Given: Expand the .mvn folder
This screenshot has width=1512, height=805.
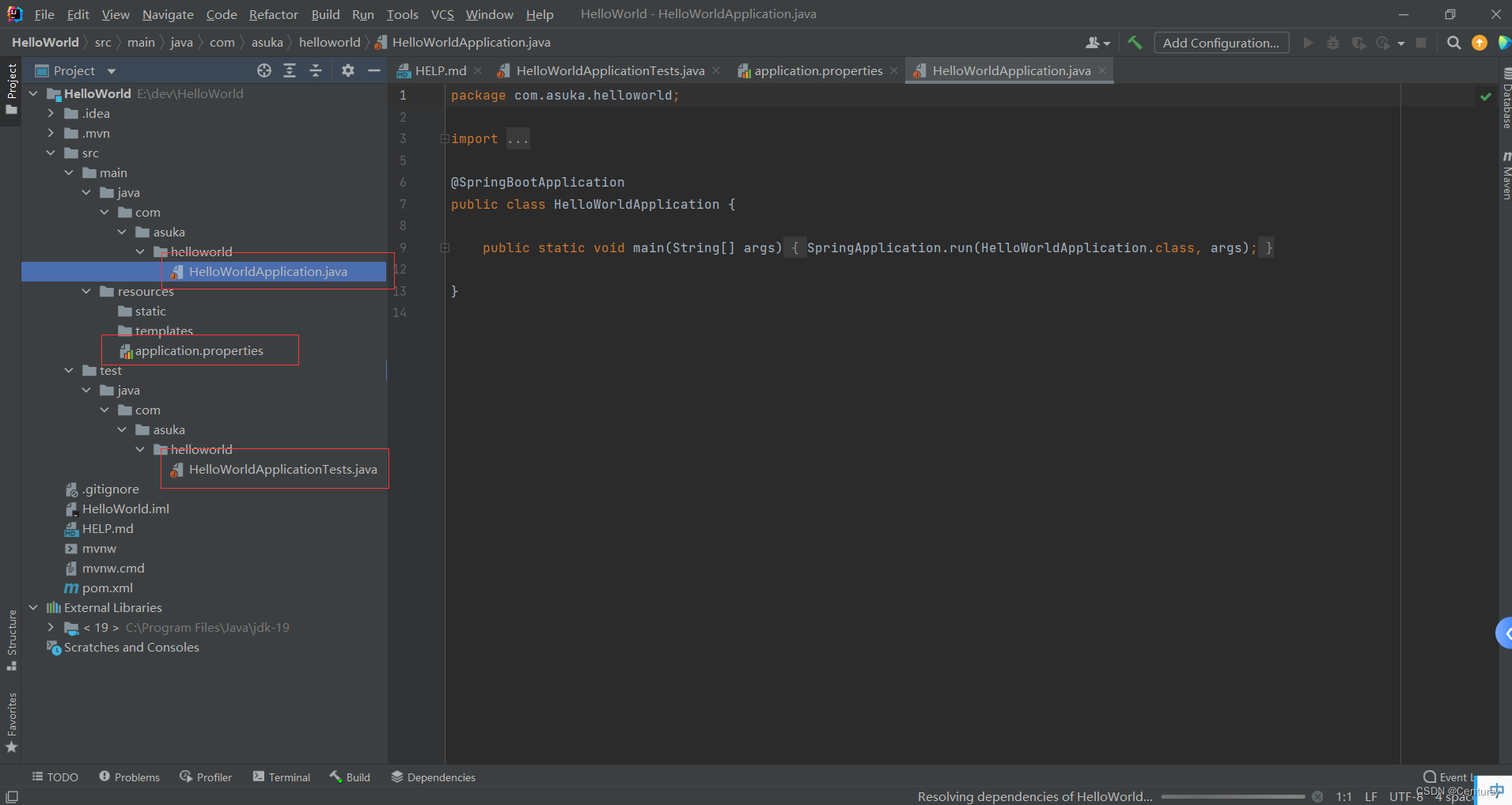Looking at the screenshot, I should pyautogui.click(x=51, y=133).
